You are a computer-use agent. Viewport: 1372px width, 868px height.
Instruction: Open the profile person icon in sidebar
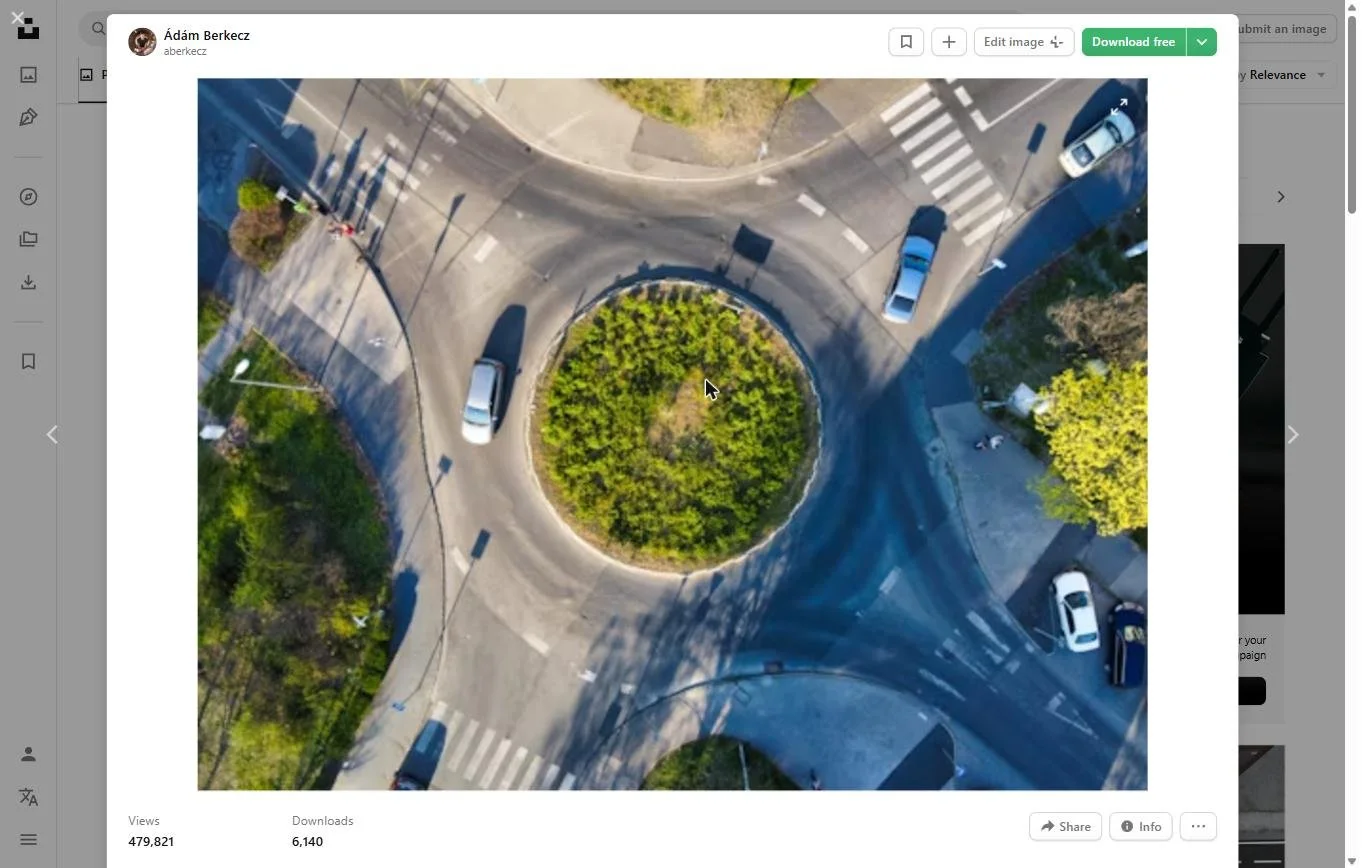coord(29,754)
